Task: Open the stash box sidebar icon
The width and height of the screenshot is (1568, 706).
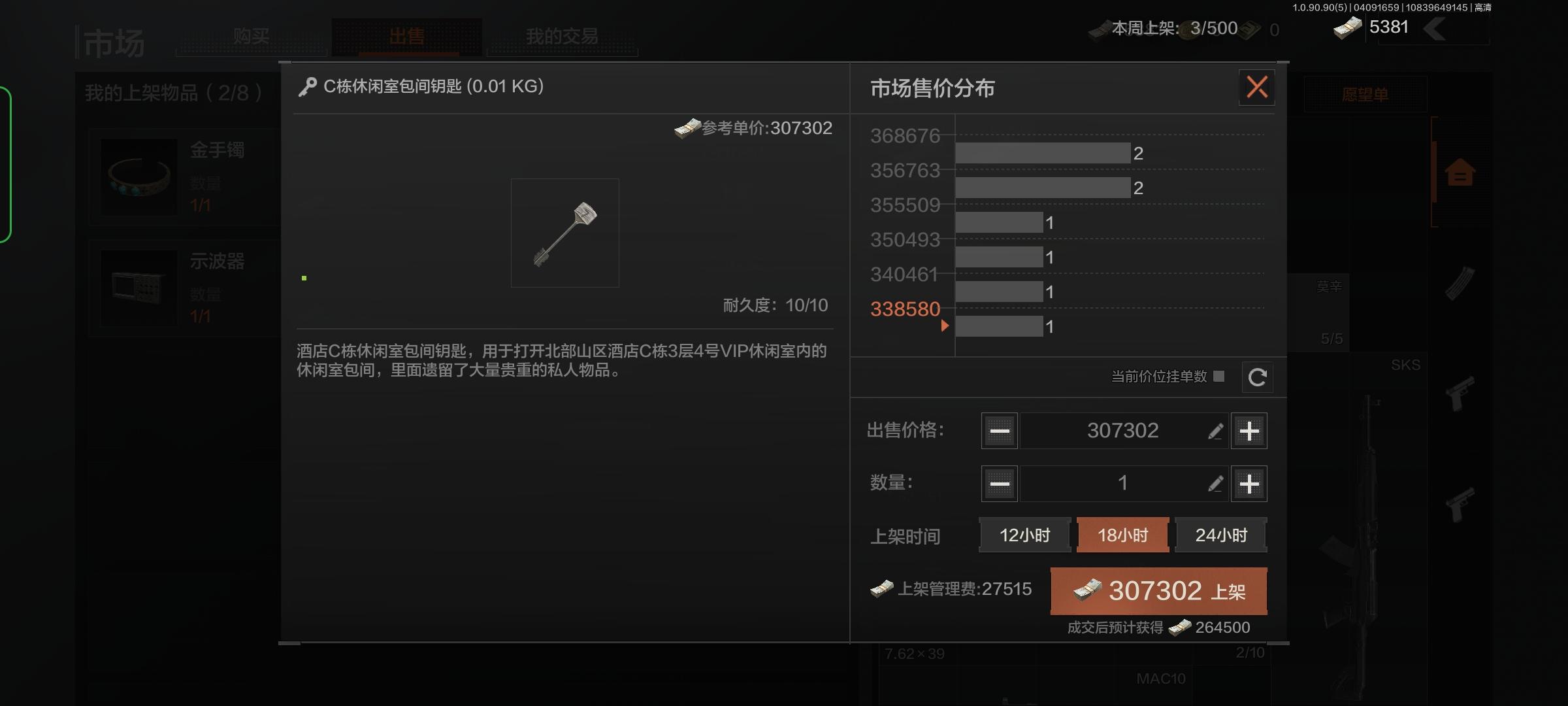Action: [x=1460, y=173]
